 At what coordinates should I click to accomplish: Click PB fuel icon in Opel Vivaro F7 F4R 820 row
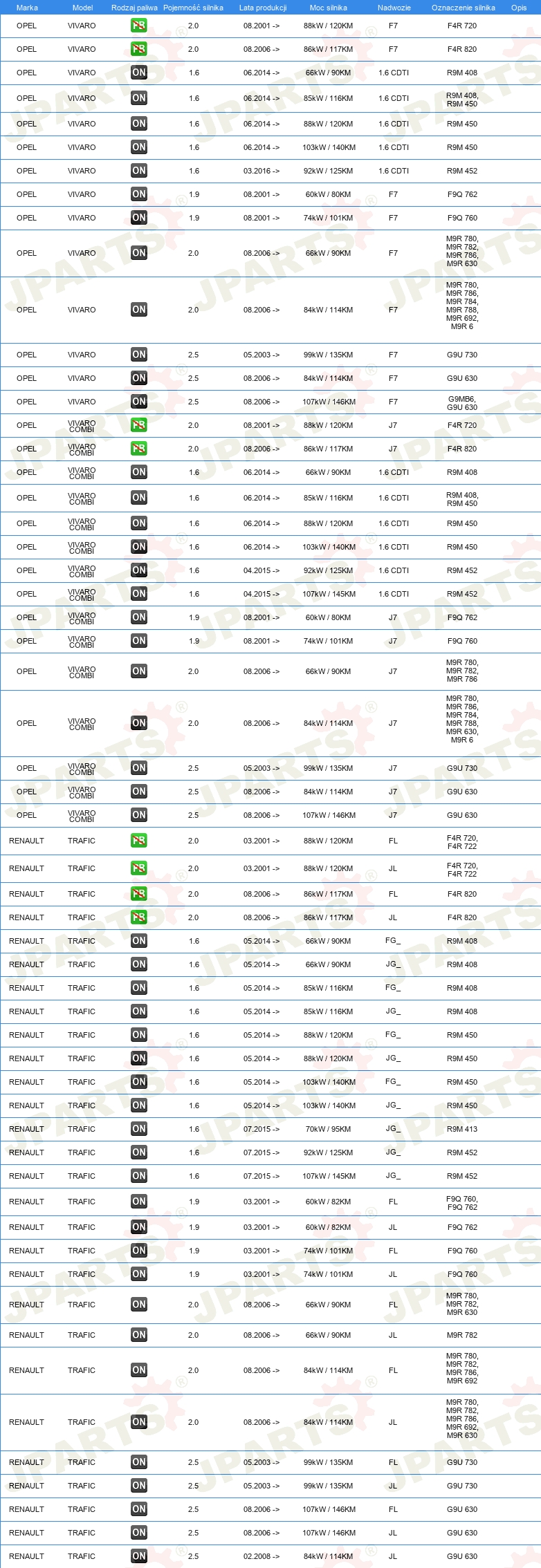point(139,49)
